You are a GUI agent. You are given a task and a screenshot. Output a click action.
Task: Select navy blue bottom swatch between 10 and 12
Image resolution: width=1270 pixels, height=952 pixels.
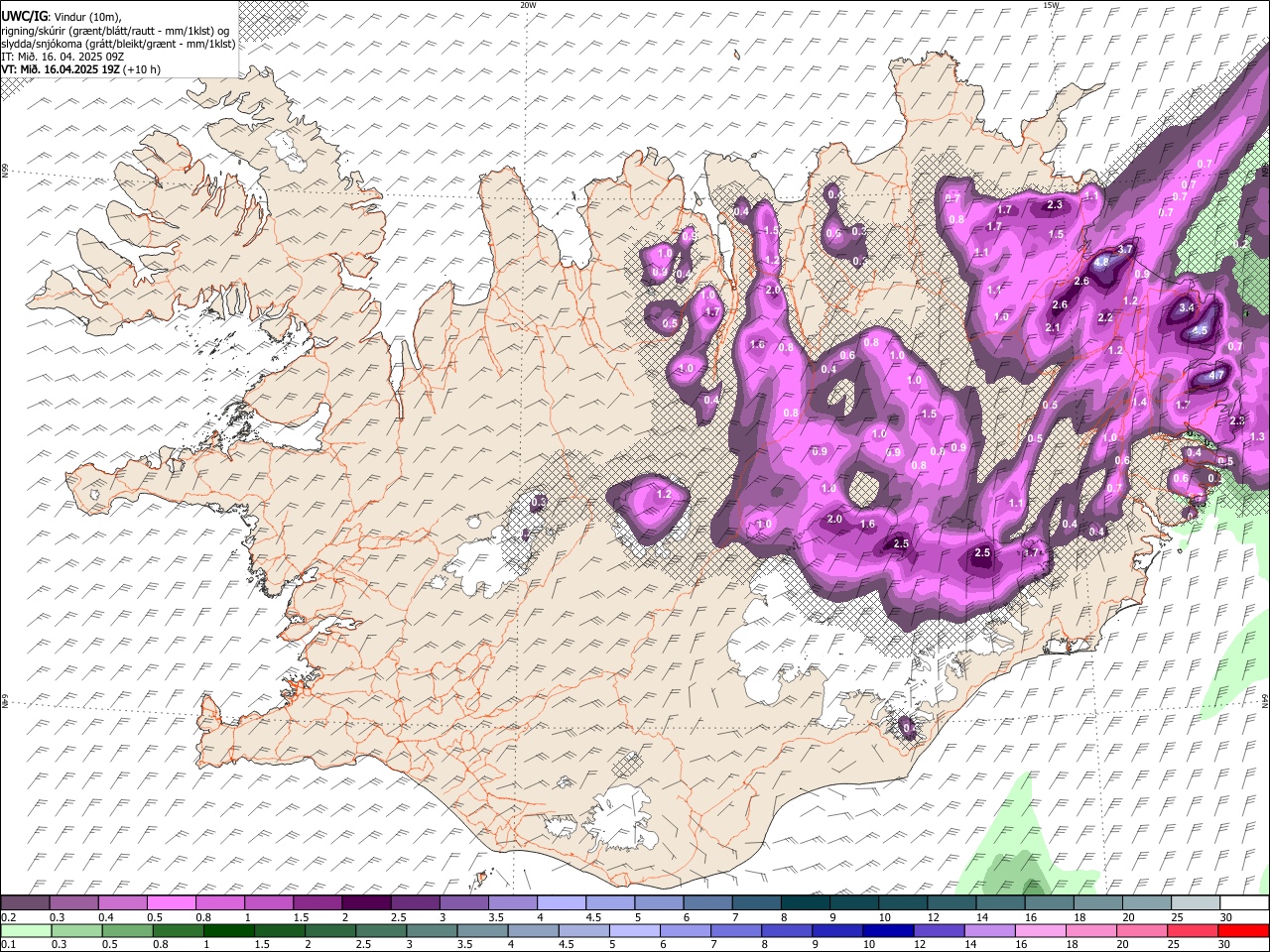coord(886,930)
